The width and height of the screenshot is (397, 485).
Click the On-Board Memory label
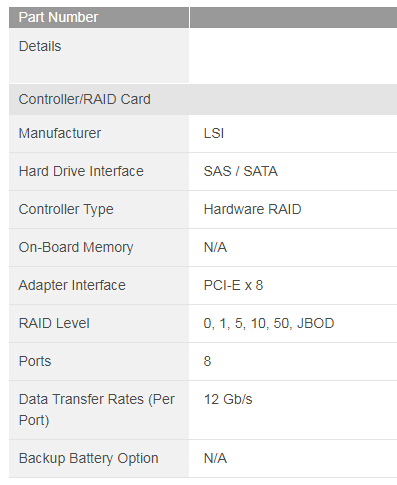coord(76,247)
